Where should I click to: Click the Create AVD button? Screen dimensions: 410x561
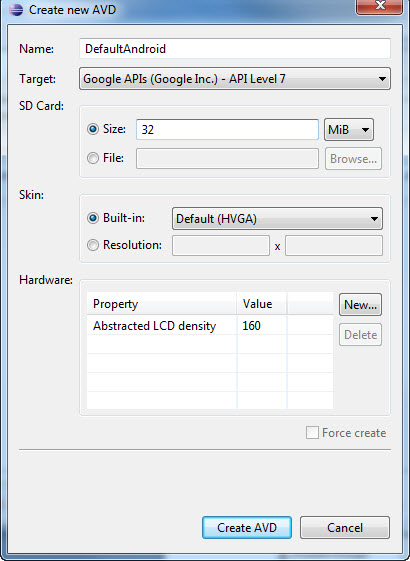(x=247, y=527)
